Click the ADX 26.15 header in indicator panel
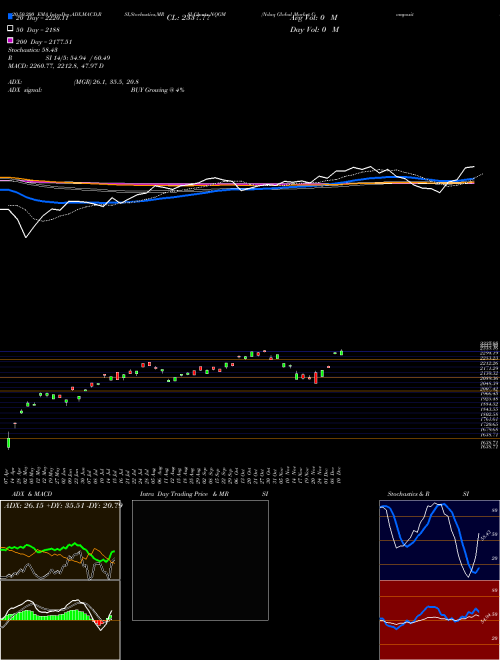Image resolution: width=500 pixels, height=660 pixels. 63,505
